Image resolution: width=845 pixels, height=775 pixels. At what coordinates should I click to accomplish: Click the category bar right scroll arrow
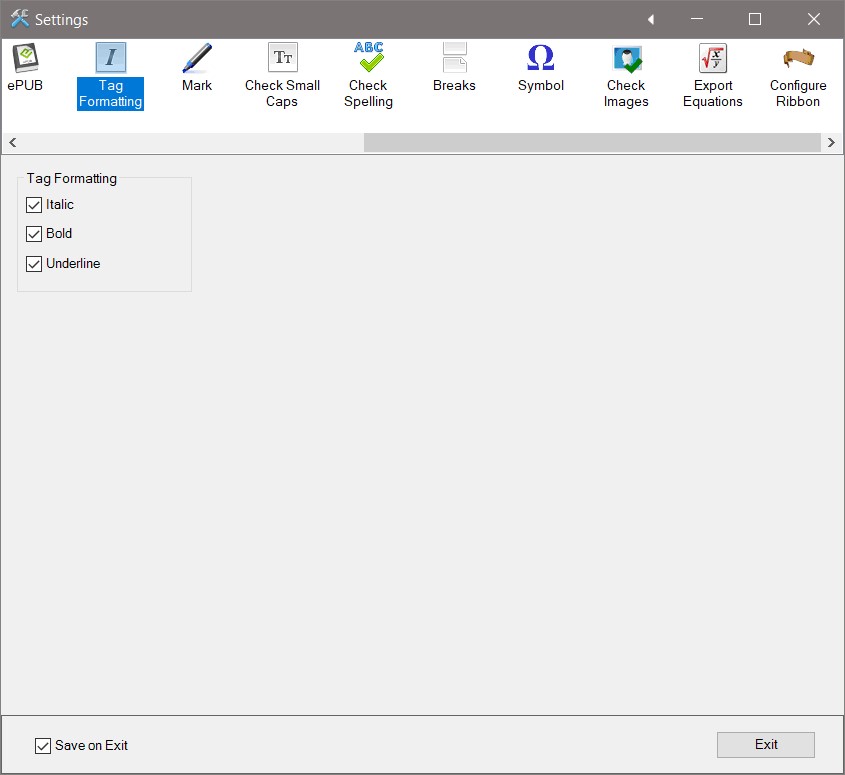coord(831,143)
